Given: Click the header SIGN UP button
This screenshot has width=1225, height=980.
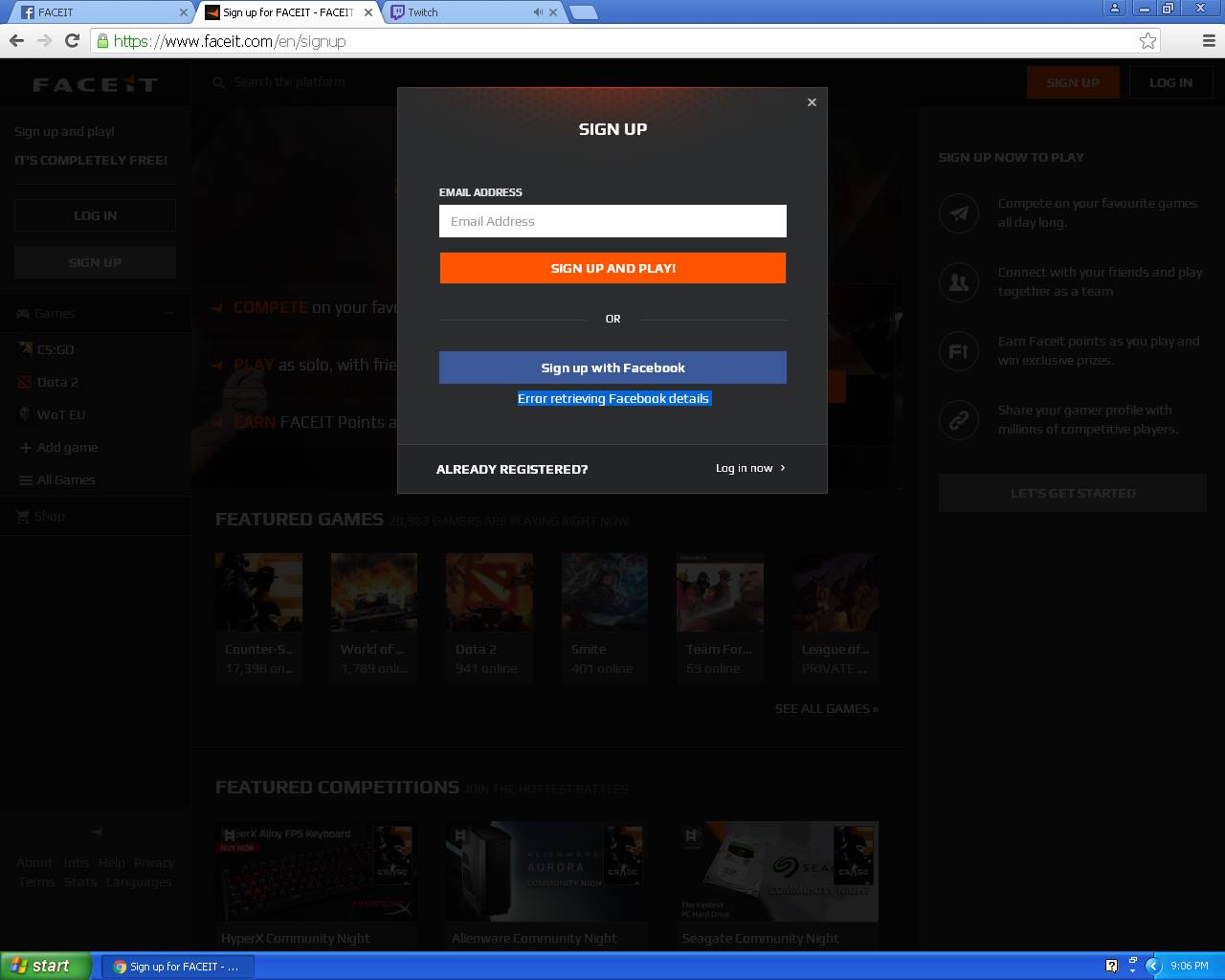Looking at the screenshot, I should tap(1073, 82).
